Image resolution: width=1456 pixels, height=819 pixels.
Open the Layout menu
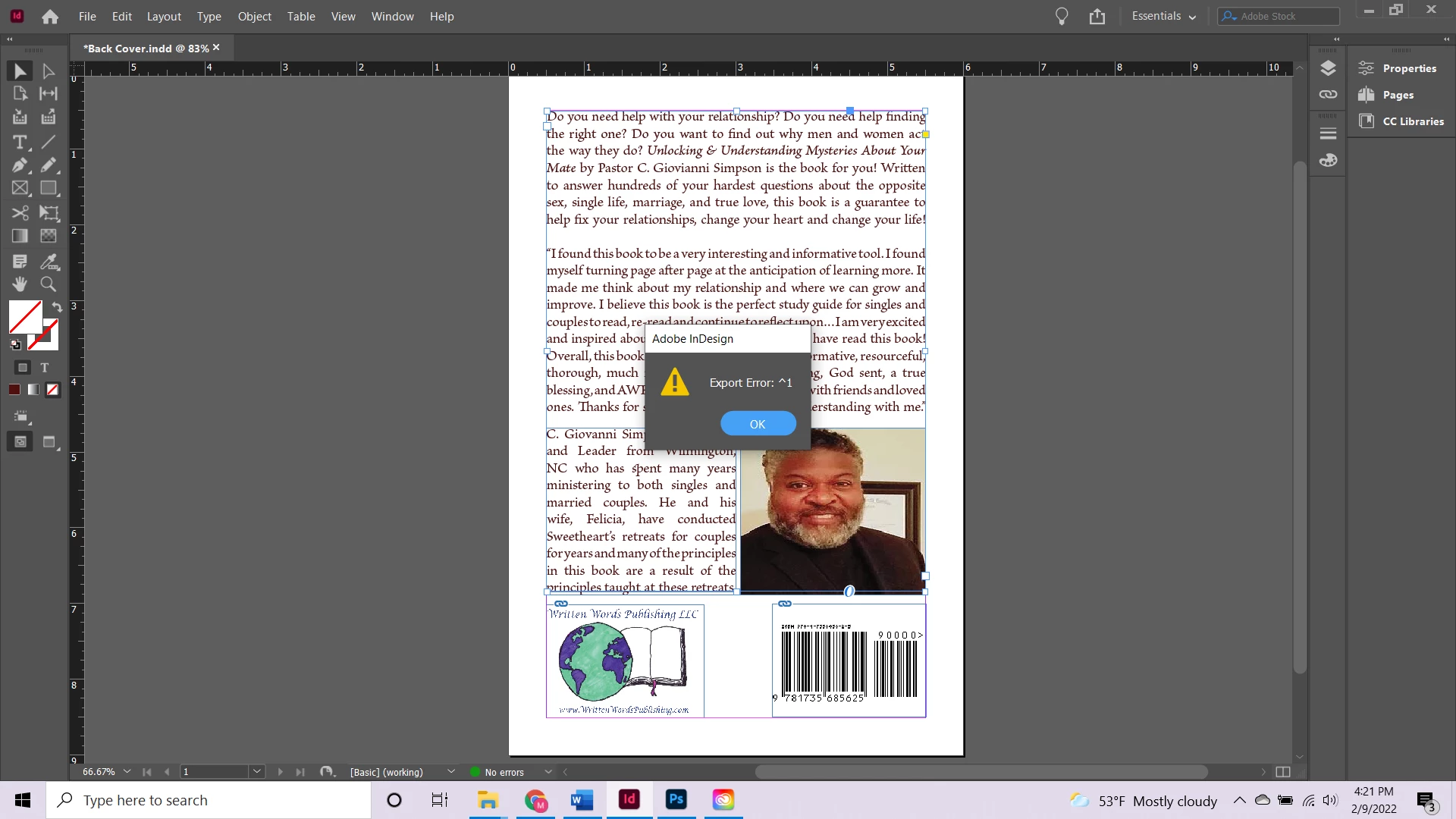(164, 16)
